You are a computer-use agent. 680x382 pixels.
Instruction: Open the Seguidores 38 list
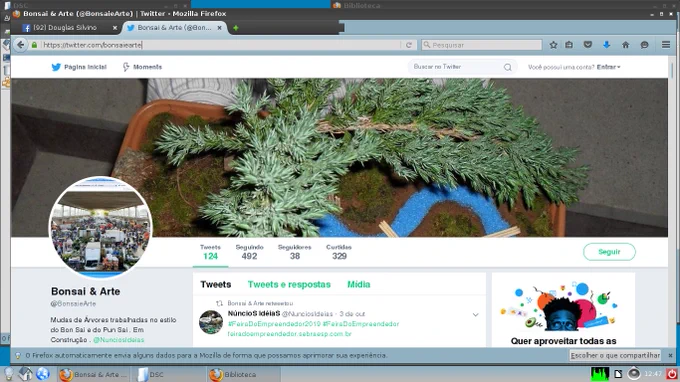[x=294, y=252]
